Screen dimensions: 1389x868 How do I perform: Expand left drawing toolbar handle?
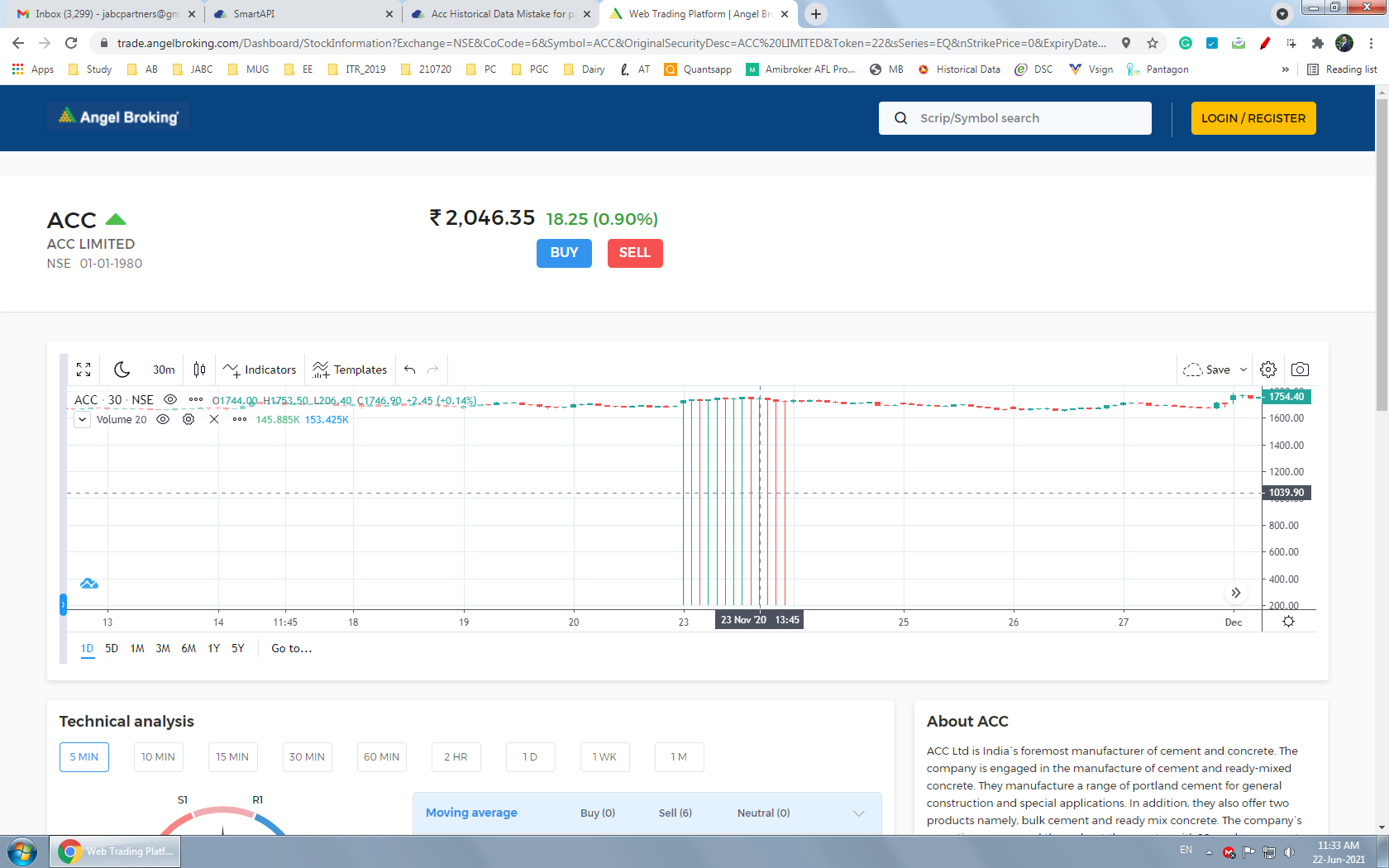pyautogui.click(x=63, y=604)
